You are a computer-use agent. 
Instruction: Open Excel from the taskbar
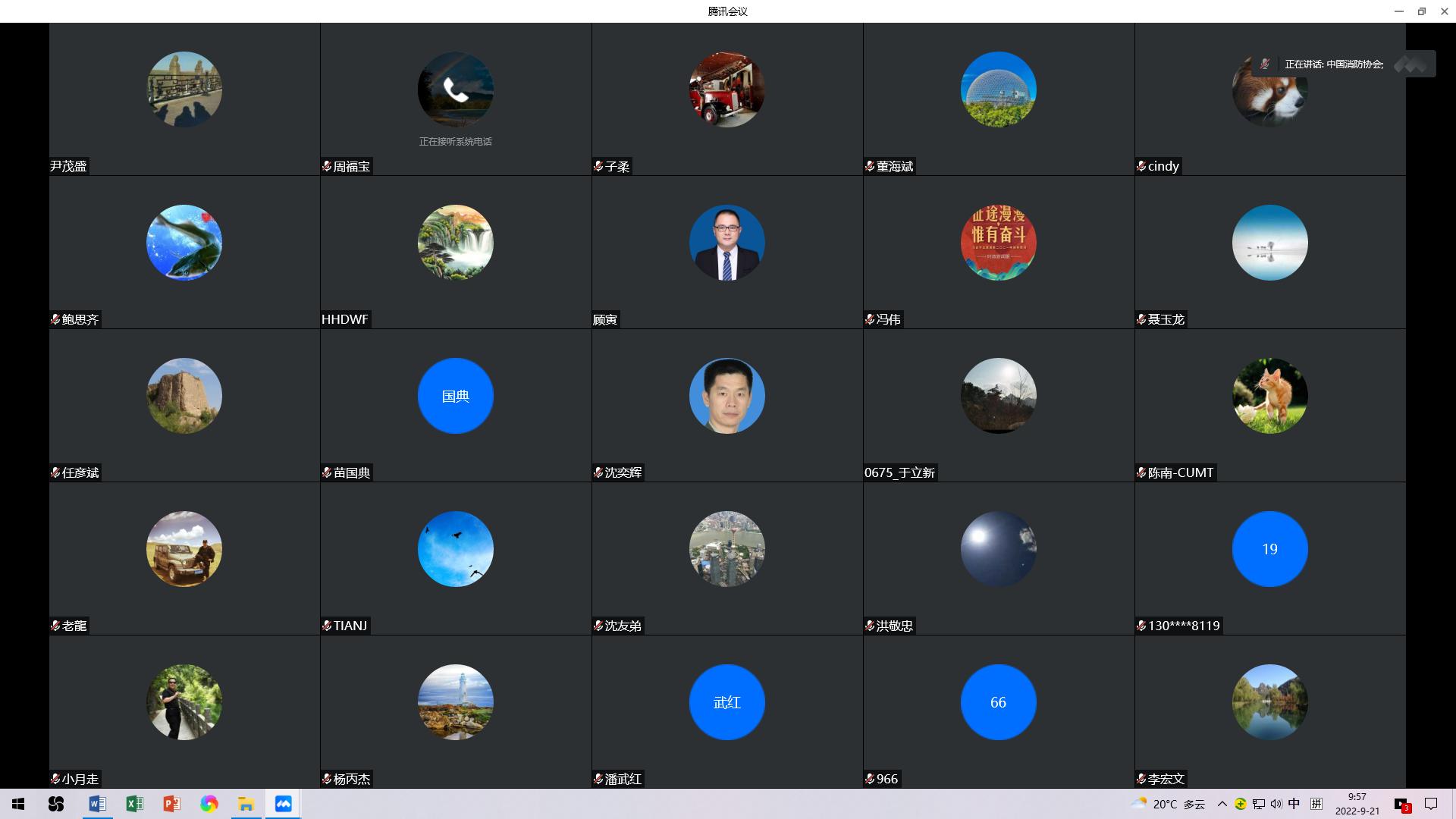click(x=134, y=804)
